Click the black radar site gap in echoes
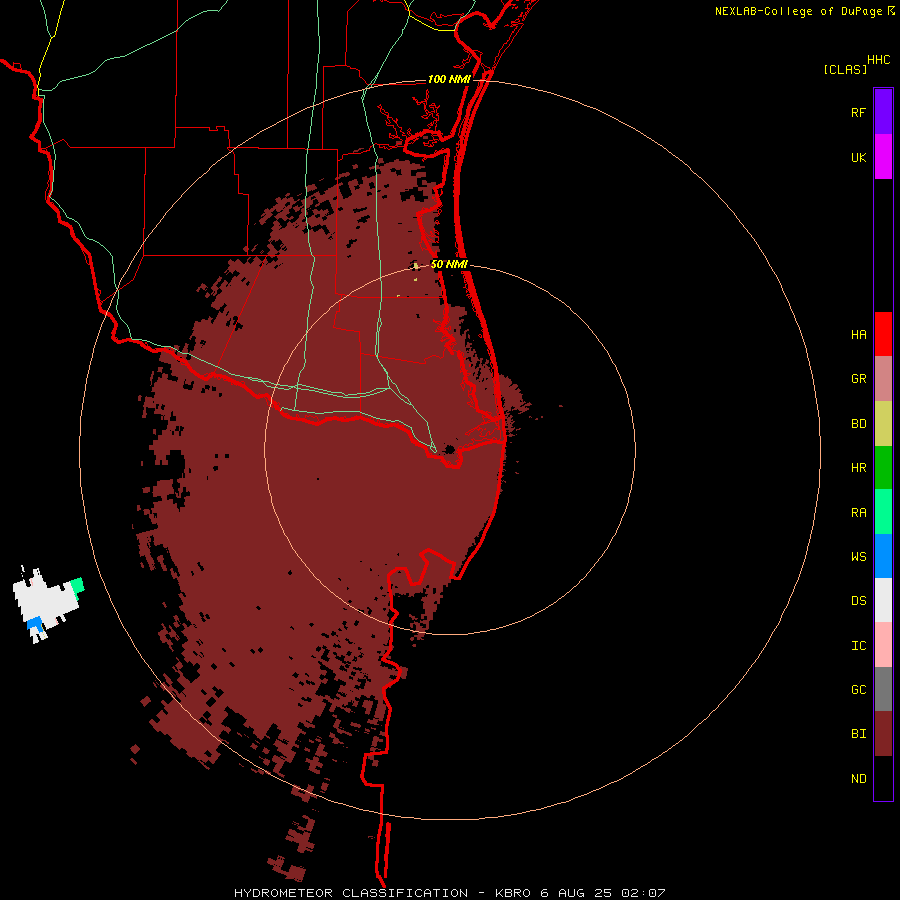Screen dimensions: 900x900 pyautogui.click(x=450, y=449)
